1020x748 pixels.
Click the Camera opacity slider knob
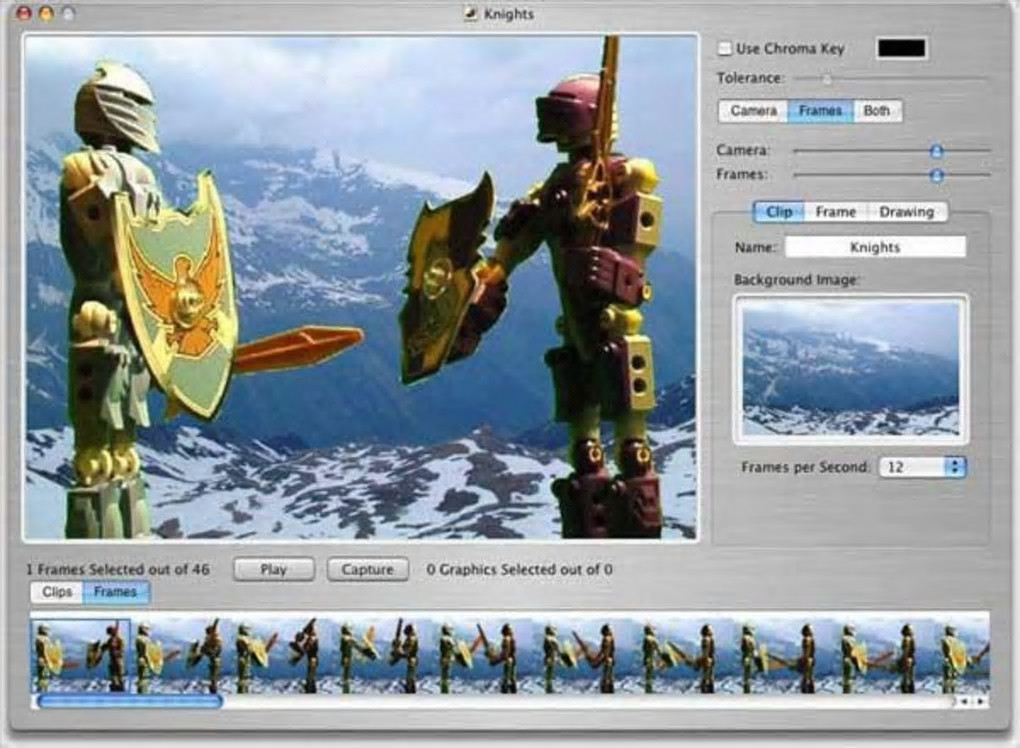click(936, 151)
